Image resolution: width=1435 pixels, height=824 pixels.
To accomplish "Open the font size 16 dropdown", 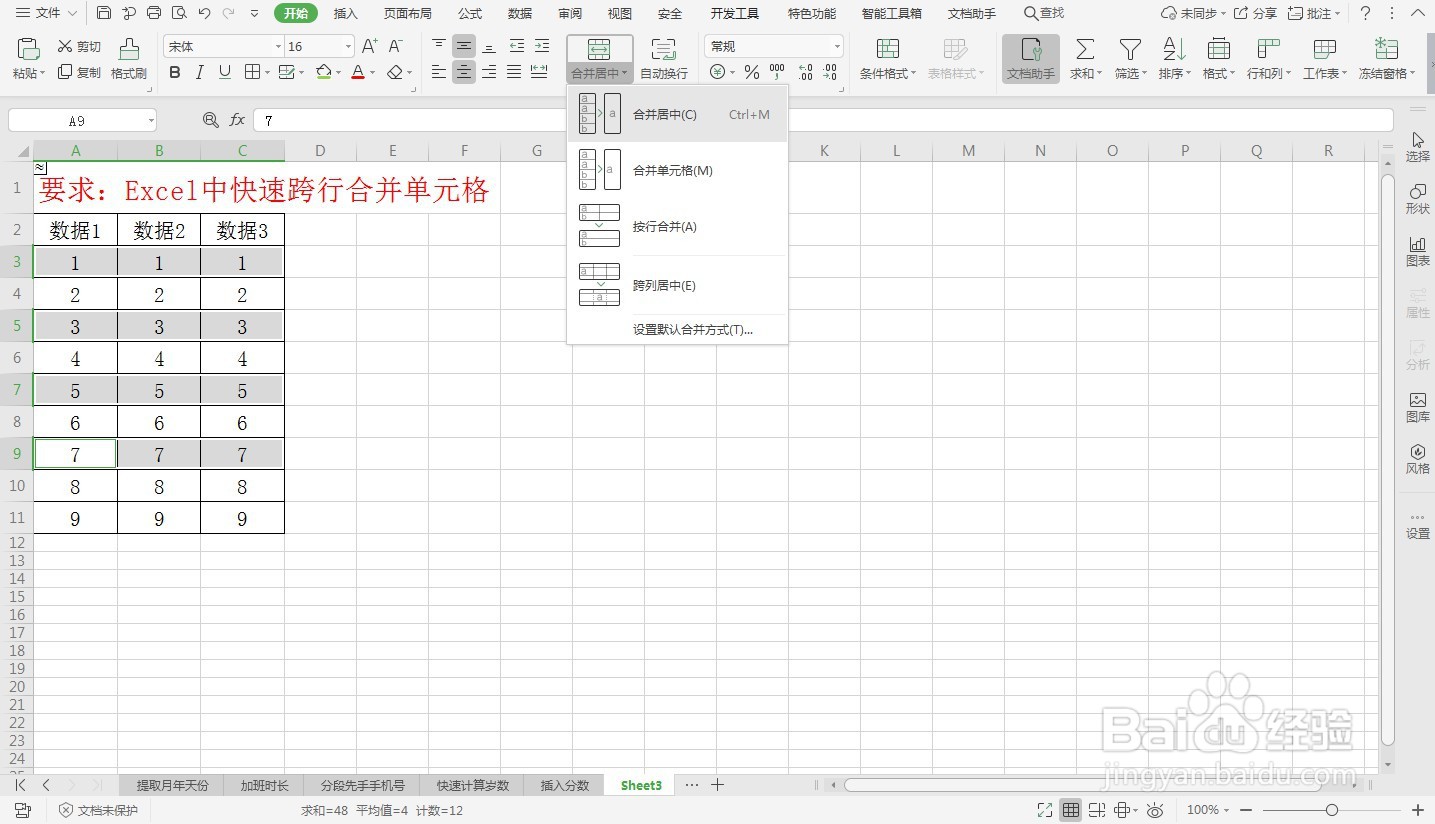I will point(348,47).
